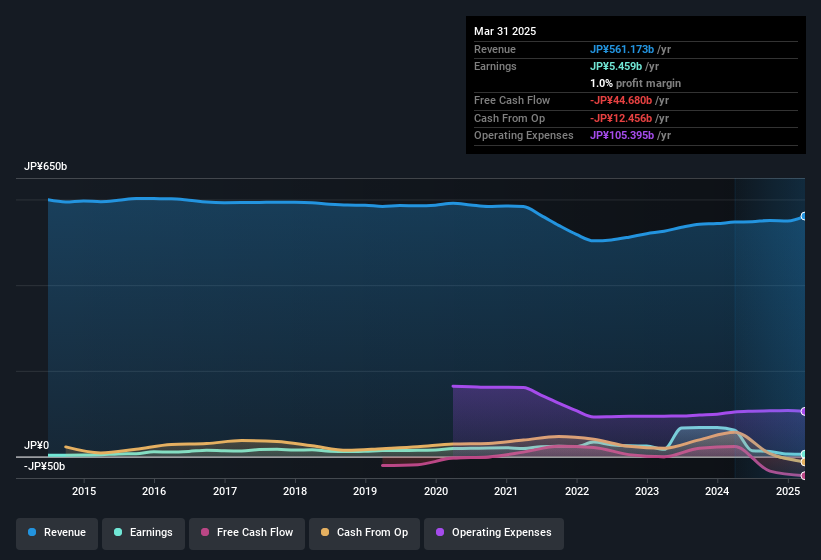Click the orange Cash From Op legend dot
This screenshot has height=560, width=821.
(x=325, y=532)
